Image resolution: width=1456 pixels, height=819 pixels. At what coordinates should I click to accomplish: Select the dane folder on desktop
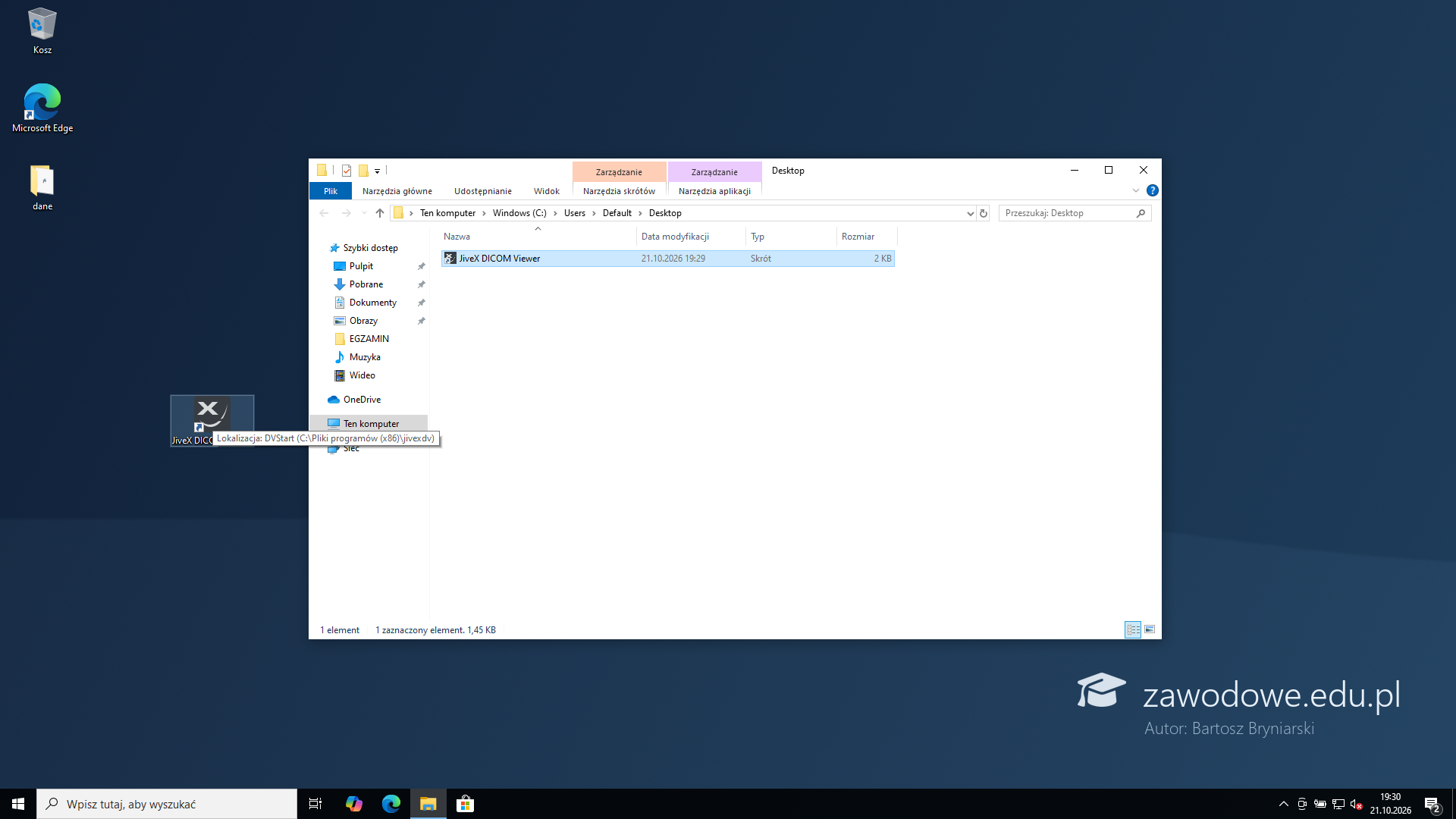[42, 187]
